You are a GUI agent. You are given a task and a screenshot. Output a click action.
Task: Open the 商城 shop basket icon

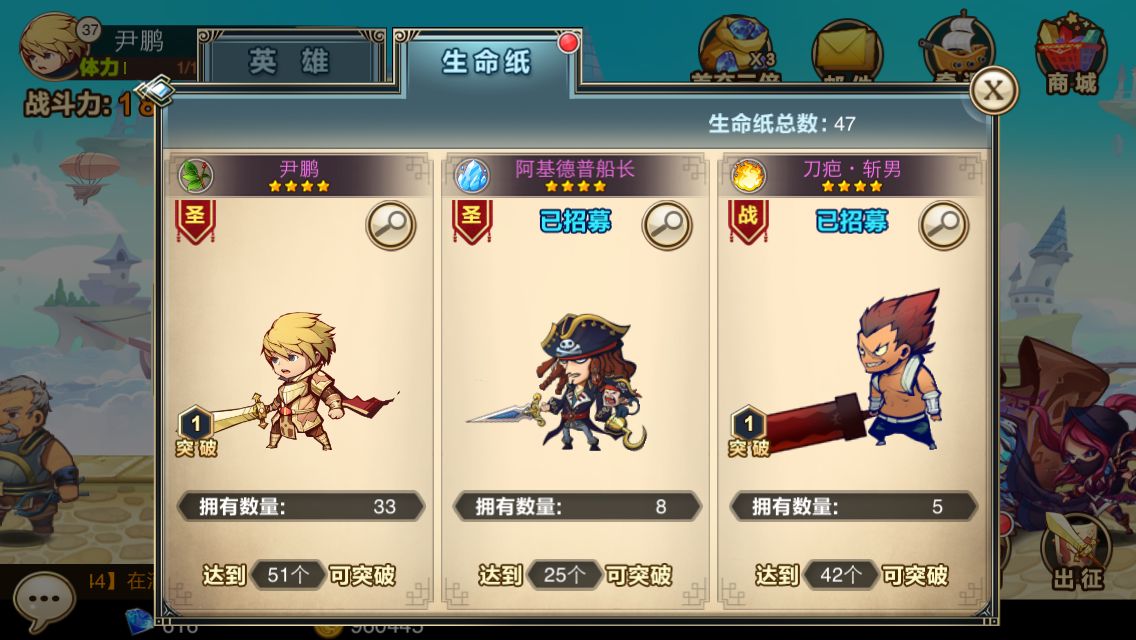pos(1071,53)
